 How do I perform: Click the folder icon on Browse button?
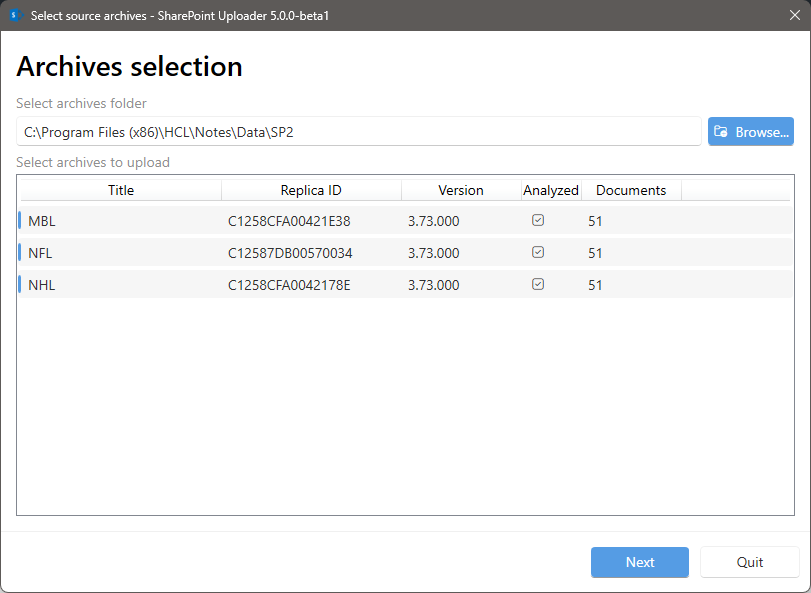coord(720,132)
